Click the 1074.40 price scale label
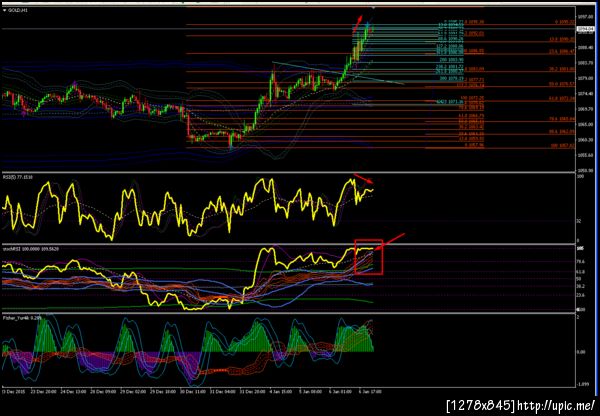This screenshot has height=416, width=600. pyautogui.click(x=583, y=94)
